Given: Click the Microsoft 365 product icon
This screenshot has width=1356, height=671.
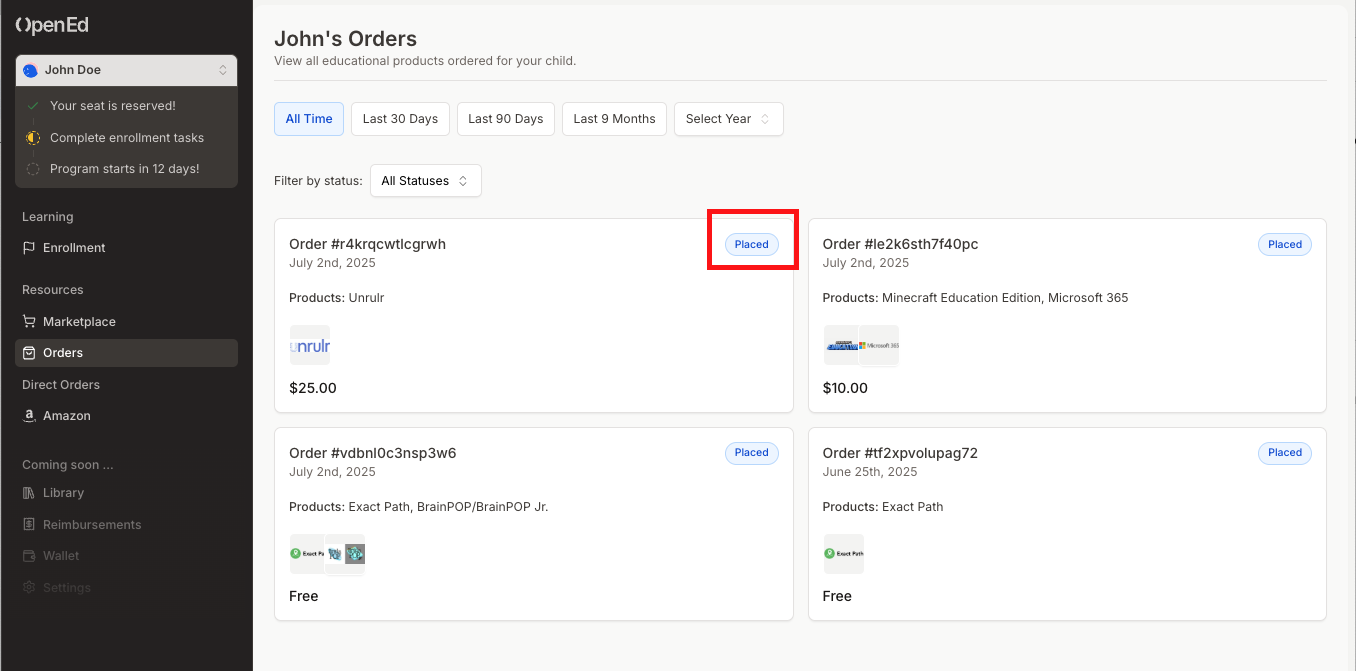Looking at the screenshot, I should (880, 346).
